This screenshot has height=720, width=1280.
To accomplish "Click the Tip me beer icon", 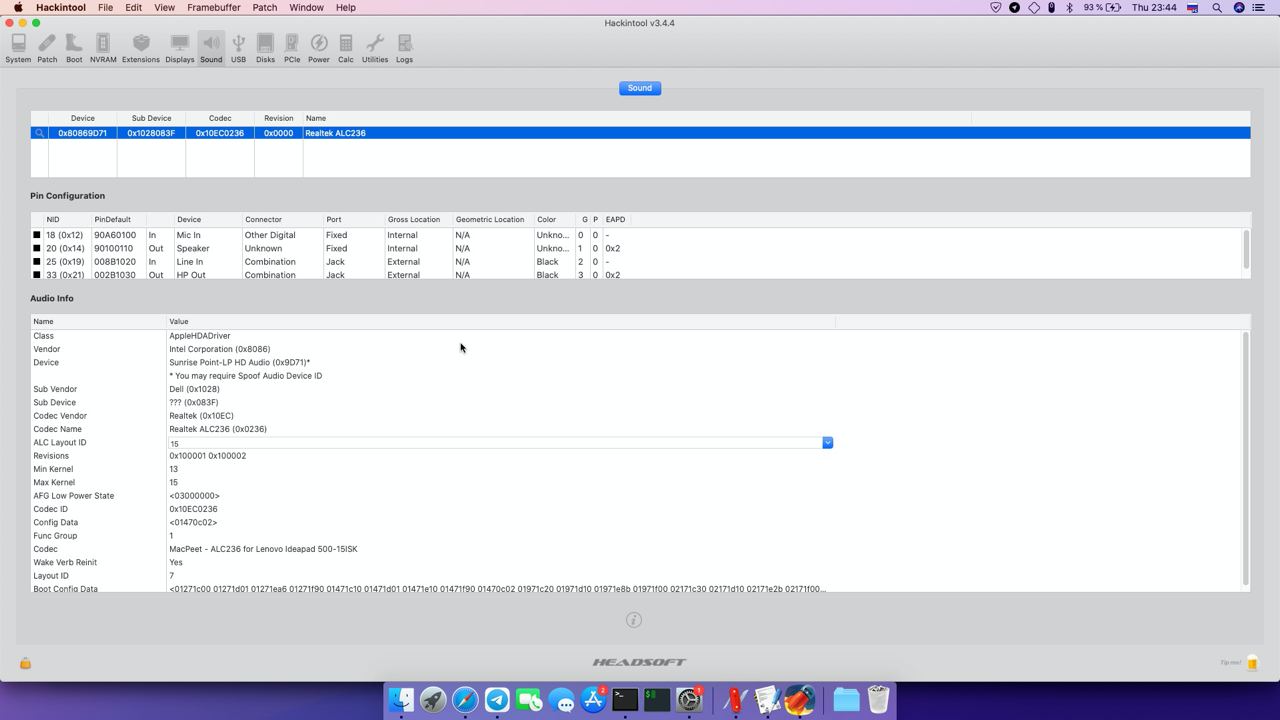I will [x=1252, y=662].
